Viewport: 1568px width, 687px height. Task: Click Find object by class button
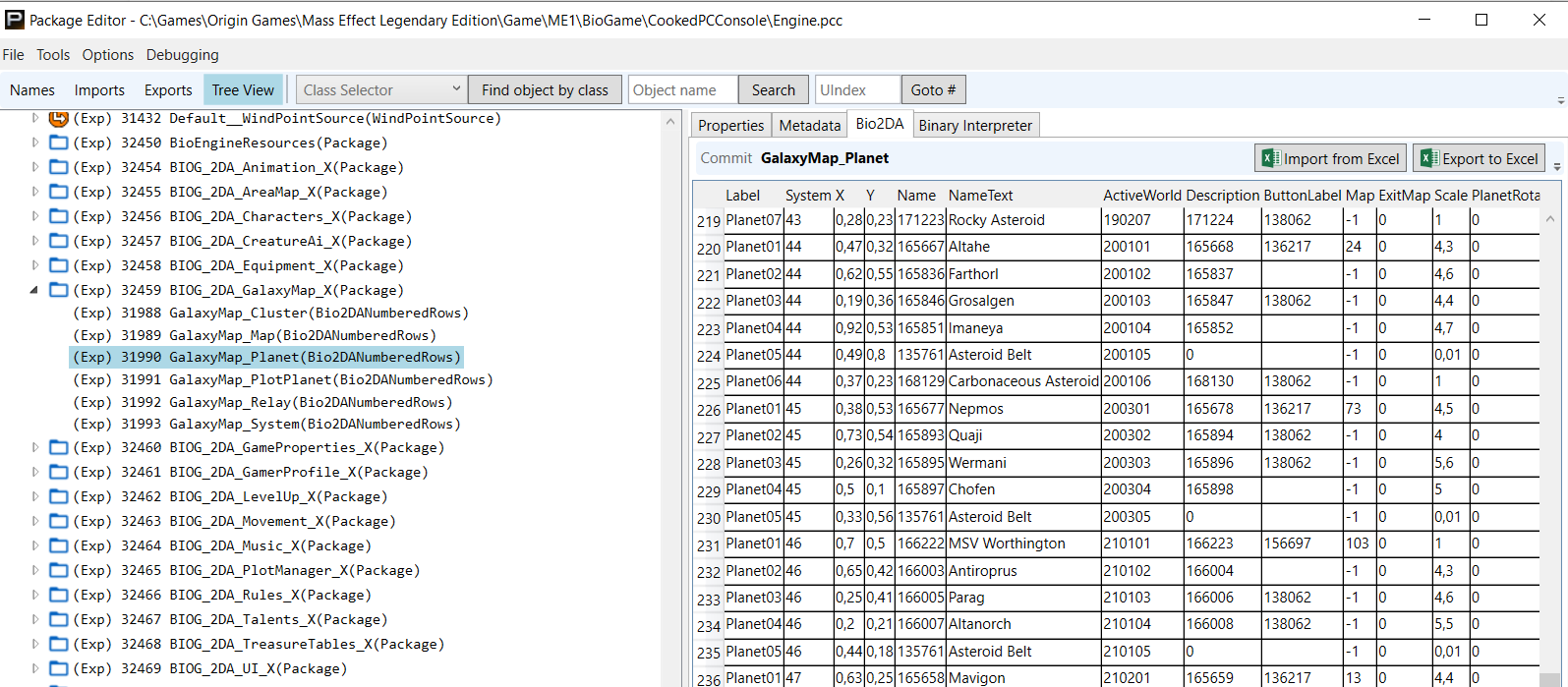point(545,89)
